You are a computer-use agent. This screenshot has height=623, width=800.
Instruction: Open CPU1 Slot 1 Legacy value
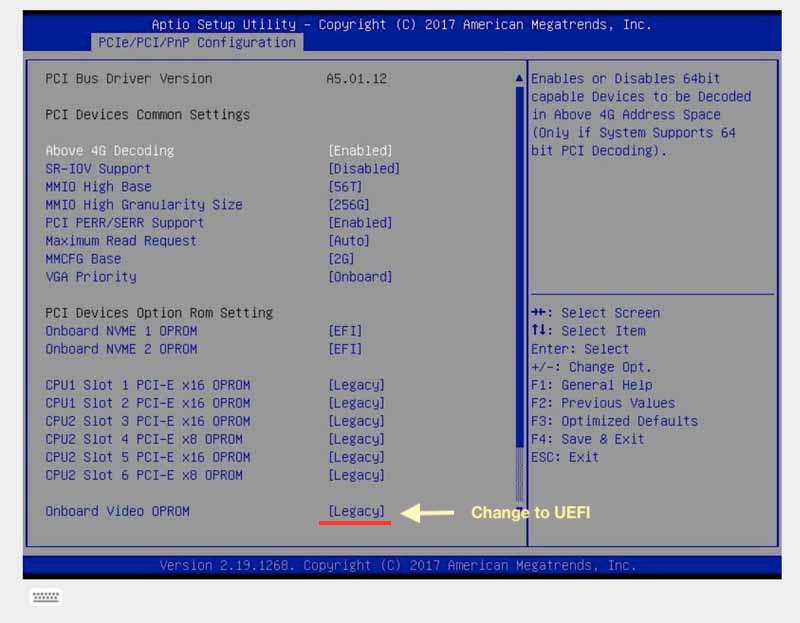click(356, 385)
